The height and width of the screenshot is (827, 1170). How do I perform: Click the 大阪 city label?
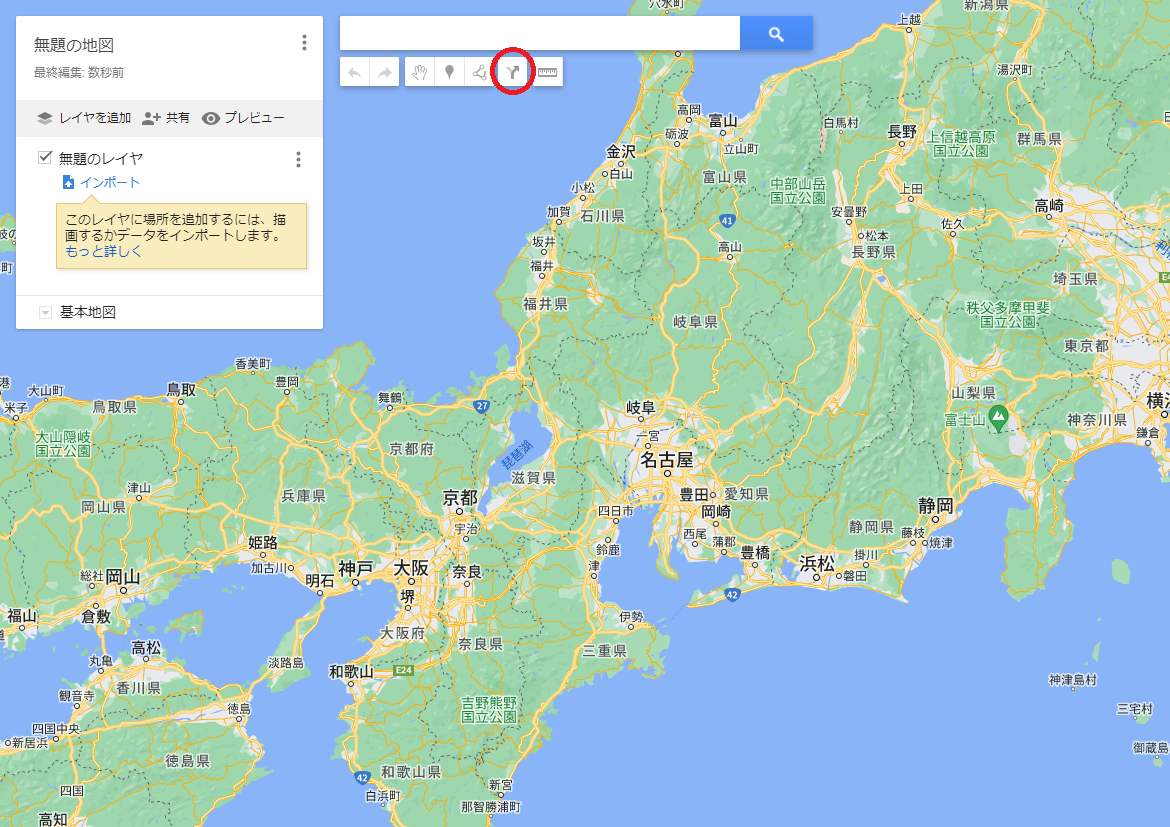(x=411, y=568)
